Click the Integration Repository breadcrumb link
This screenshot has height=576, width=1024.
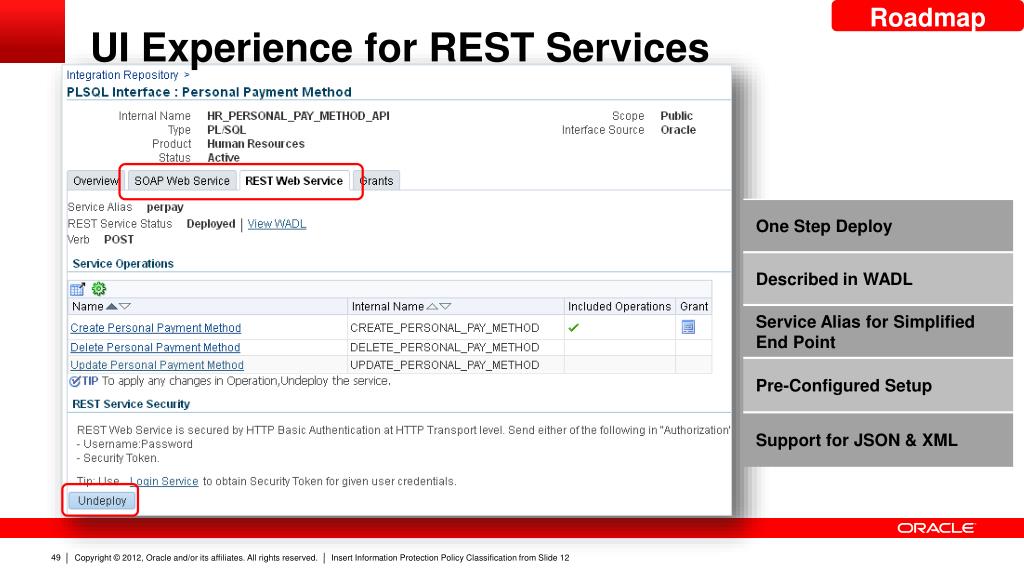[122, 75]
